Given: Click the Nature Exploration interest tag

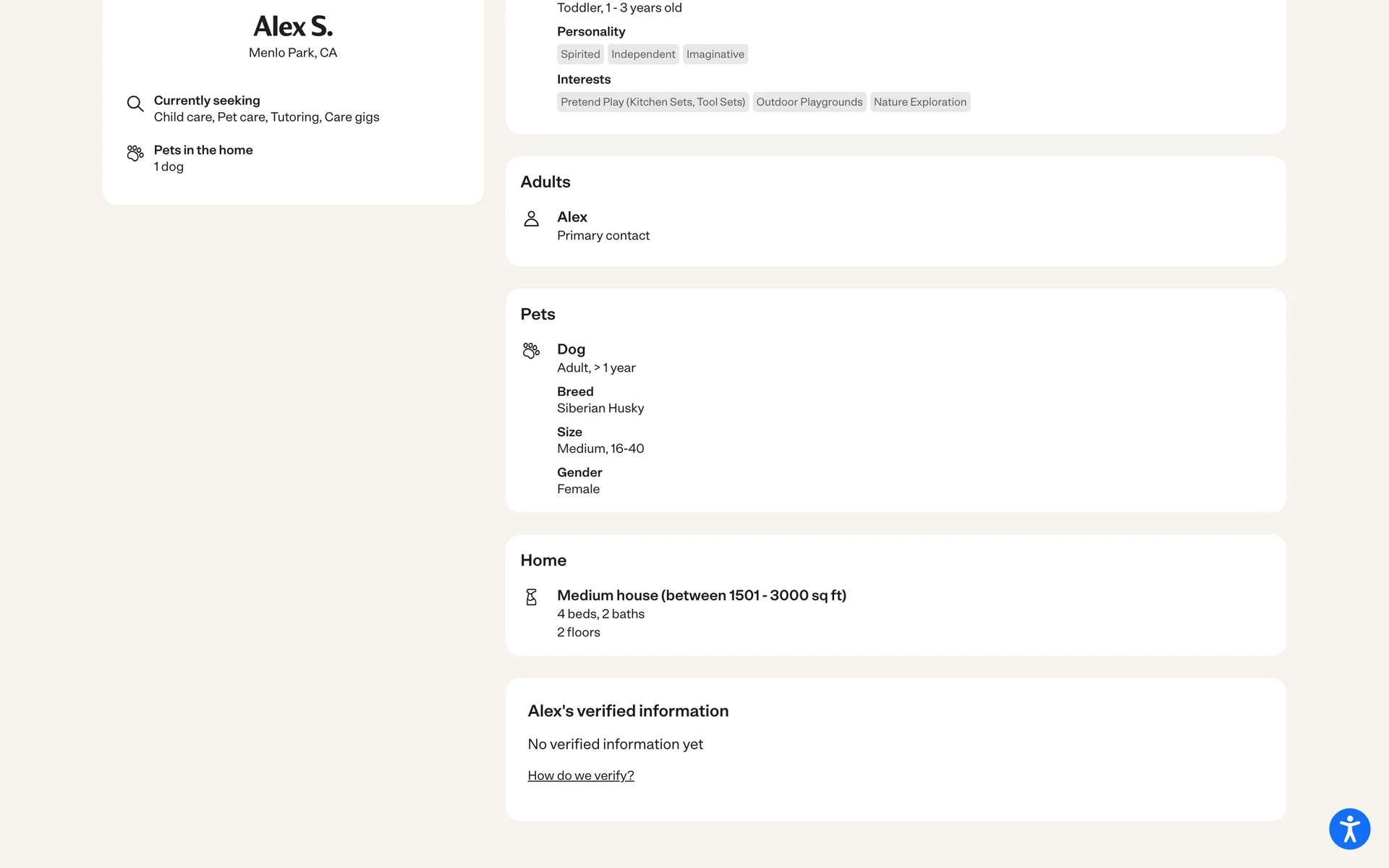Looking at the screenshot, I should click(919, 102).
